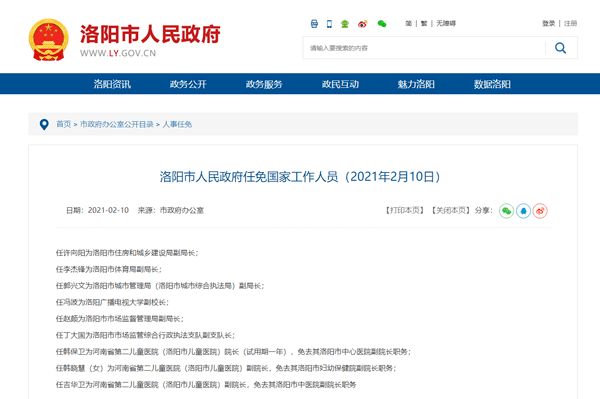The image size is (600, 399).
Task: Click the line 任赵颇为洛阳市市场监督管理局副局长
Action: tap(119, 319)
